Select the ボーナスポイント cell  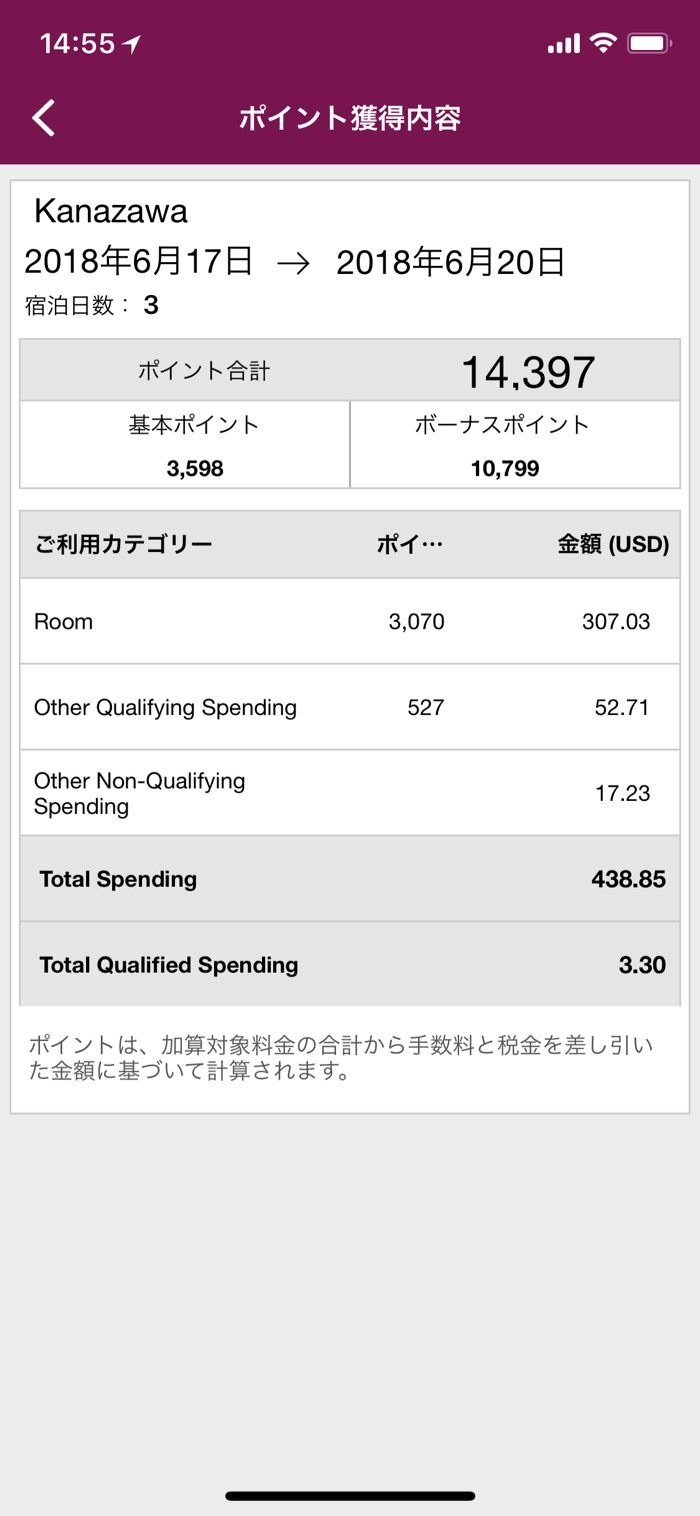[503, 445]
